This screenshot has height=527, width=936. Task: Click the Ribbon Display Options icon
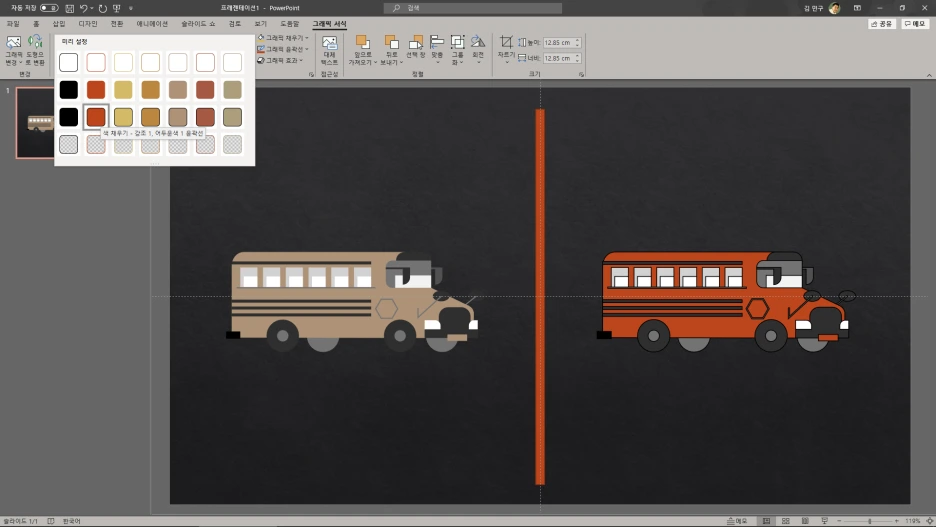coord(857,8)
